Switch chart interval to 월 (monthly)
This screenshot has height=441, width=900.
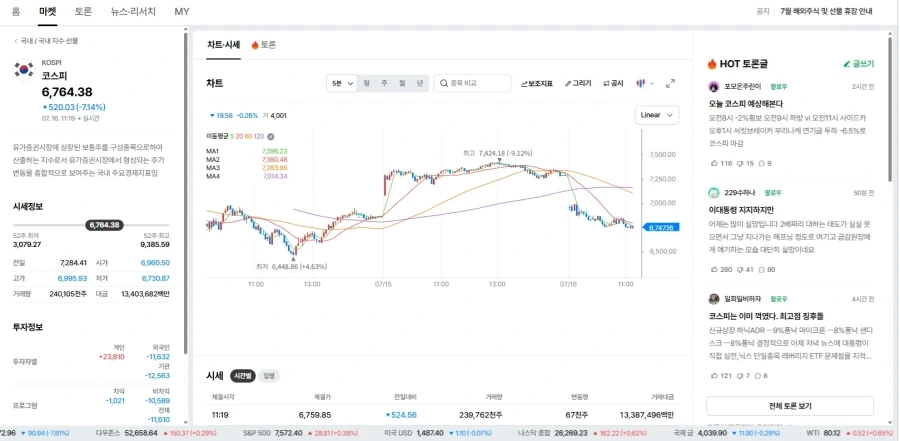(x=402, y=83)
